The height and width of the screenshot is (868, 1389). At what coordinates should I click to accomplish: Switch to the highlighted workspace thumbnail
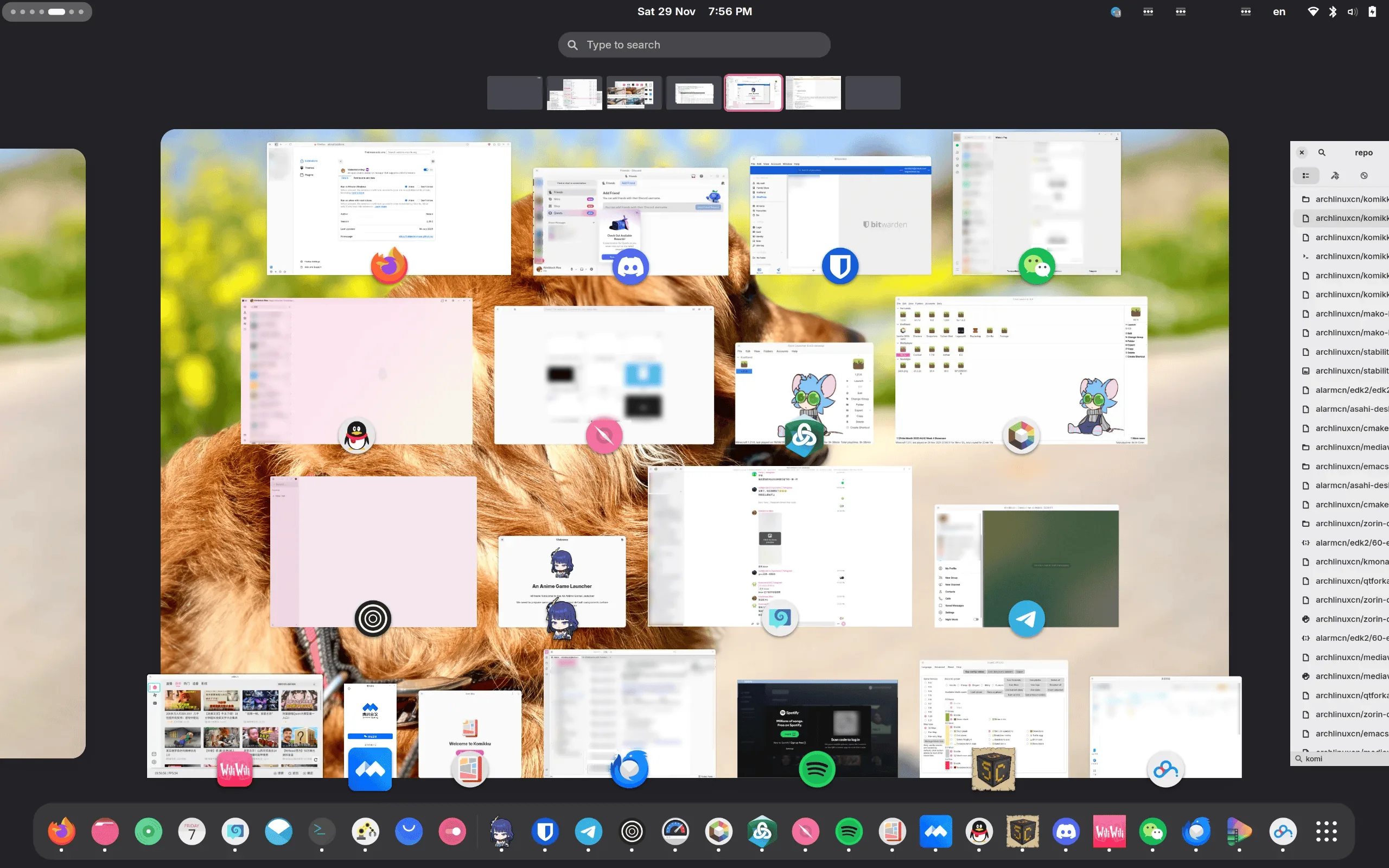pyautogui.click(x=753, y=92)
